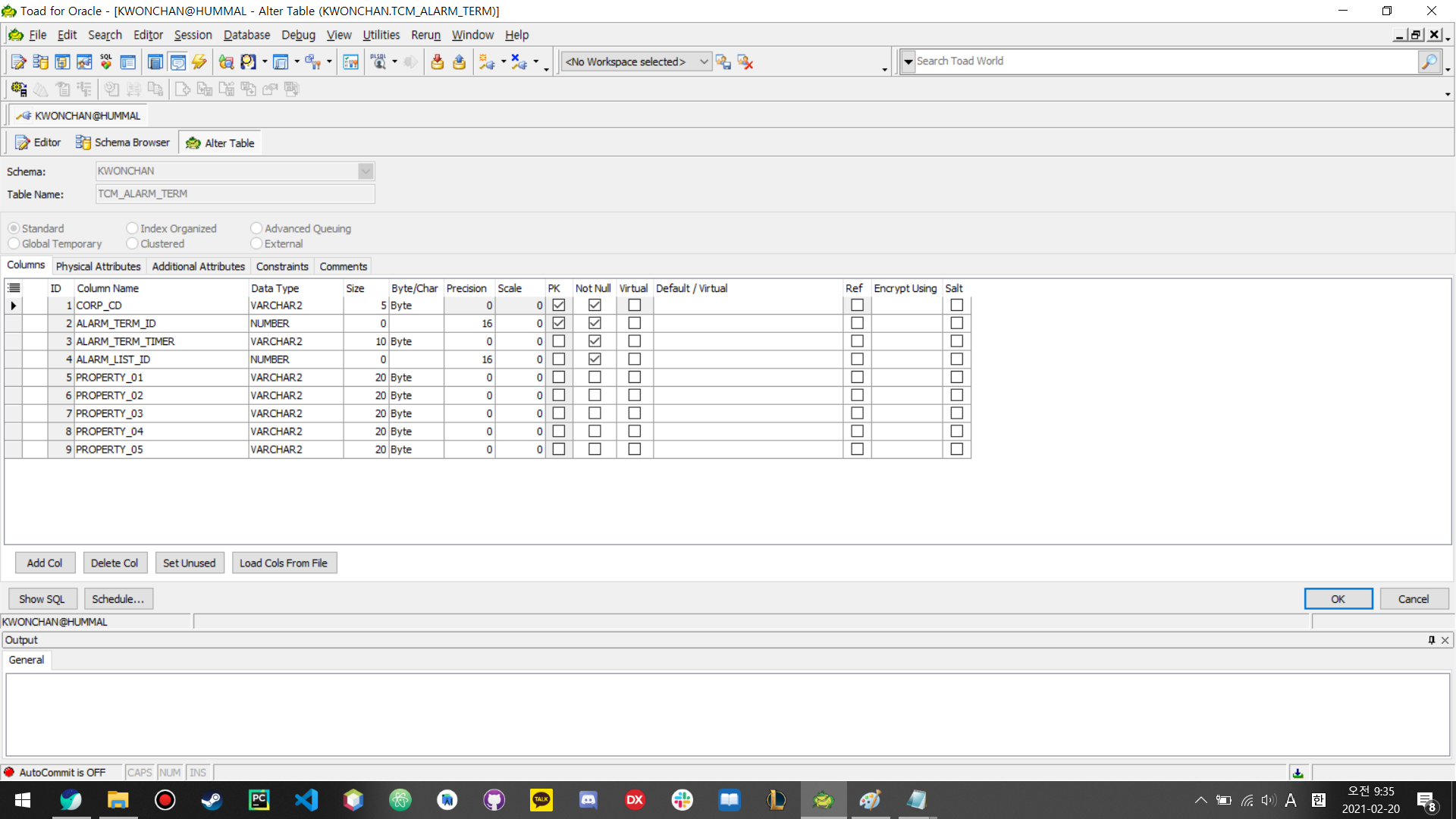This screenshot has height=819, width=1456.
Task: Expand the Schema KWONCHAN dropdown
Action: click(366, 171)
